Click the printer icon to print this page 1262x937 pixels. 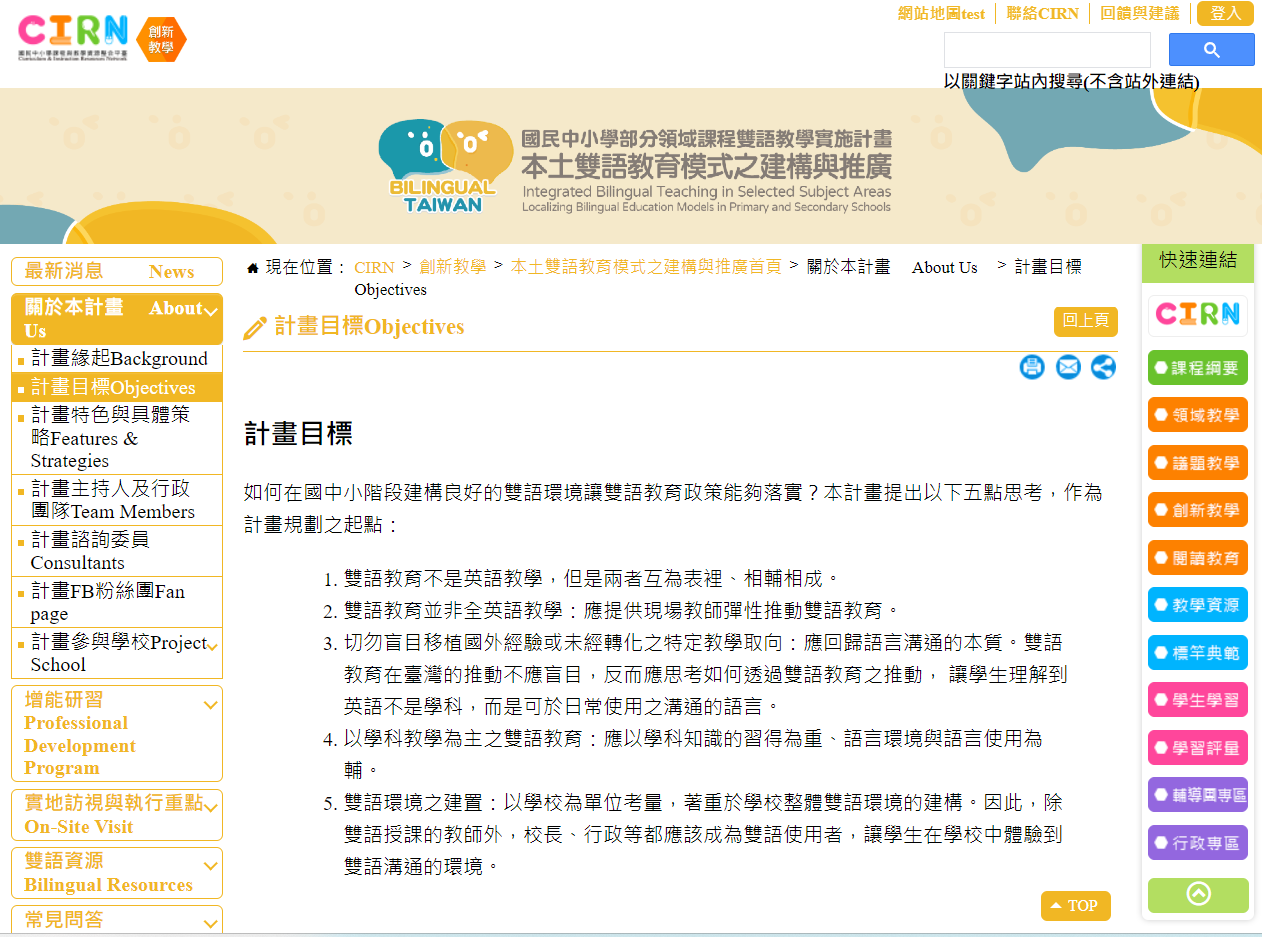coord(1032,367)
